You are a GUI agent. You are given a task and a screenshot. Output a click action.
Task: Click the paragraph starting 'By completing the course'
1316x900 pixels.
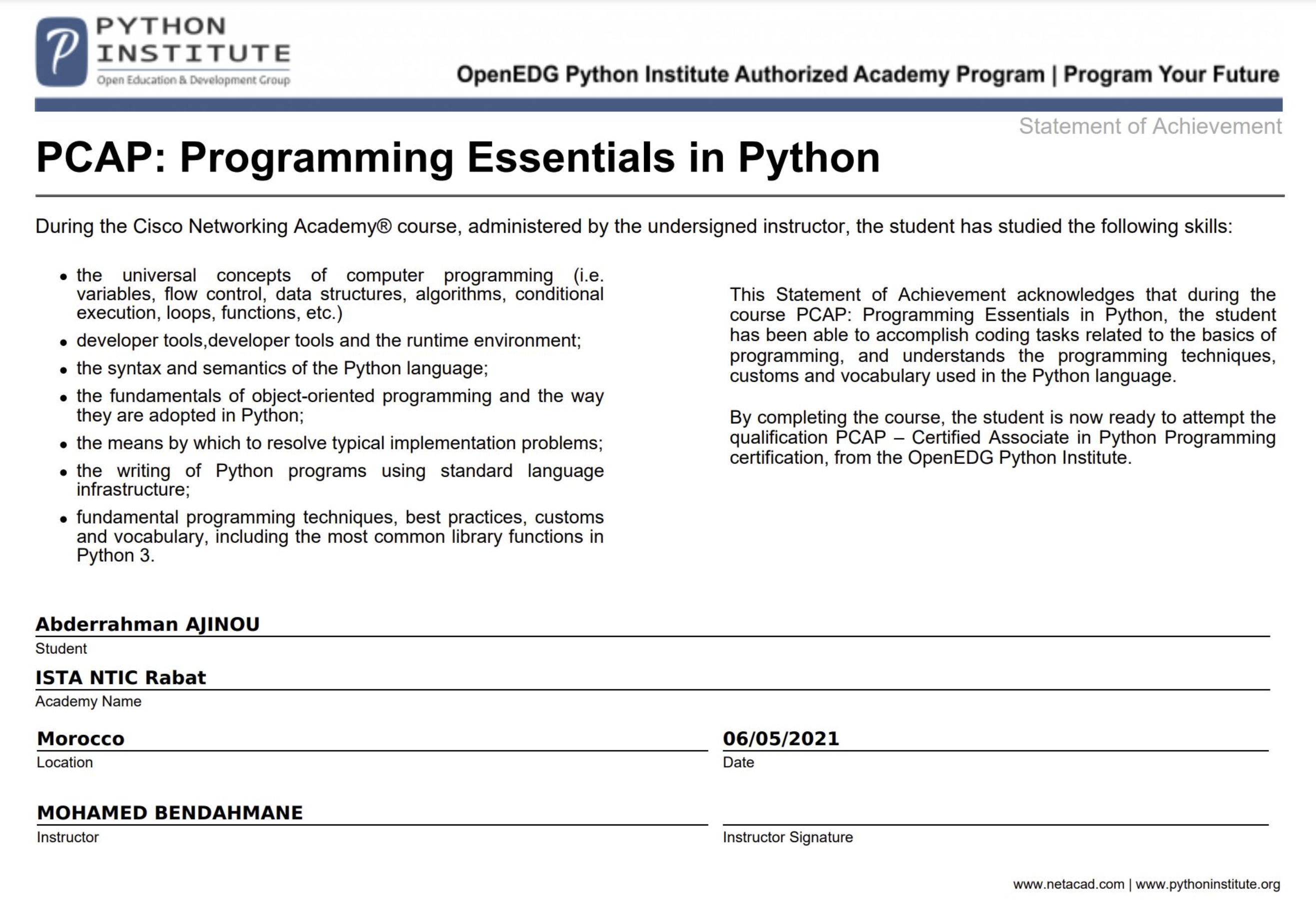(1002, 437)
